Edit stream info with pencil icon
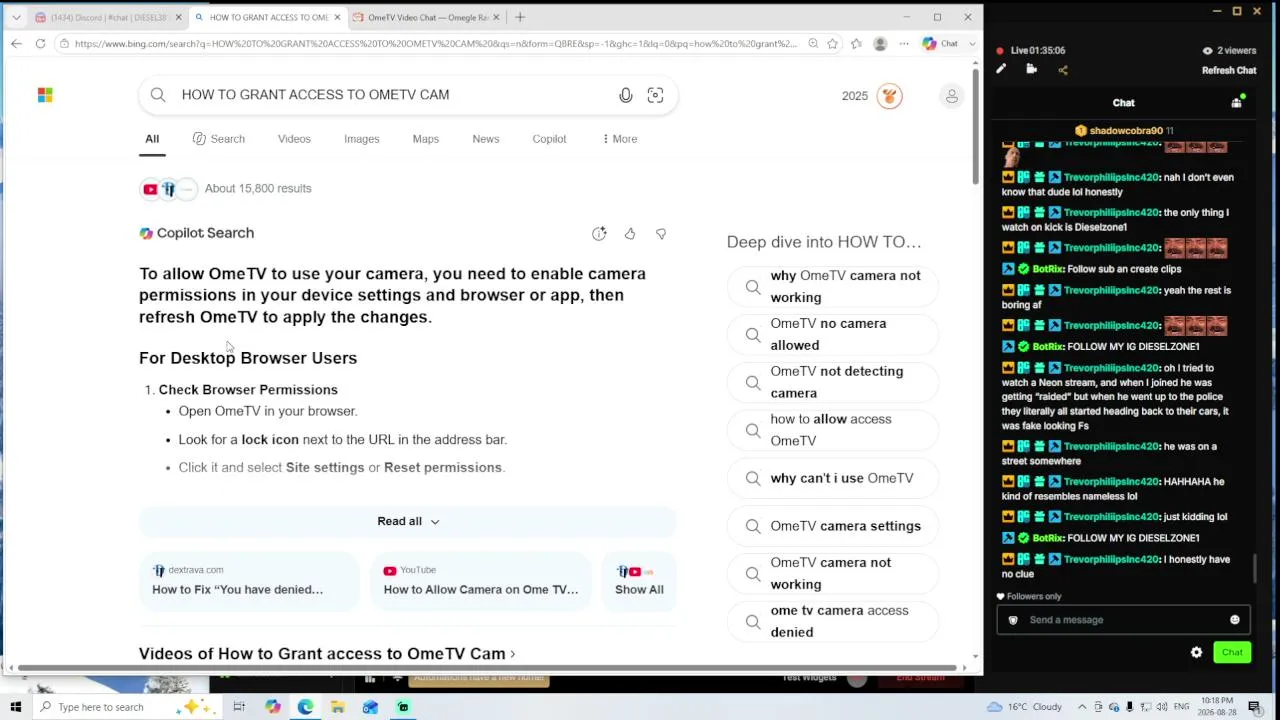The width and height of the screenshot is (1280, 720). tap(1001, 69)
